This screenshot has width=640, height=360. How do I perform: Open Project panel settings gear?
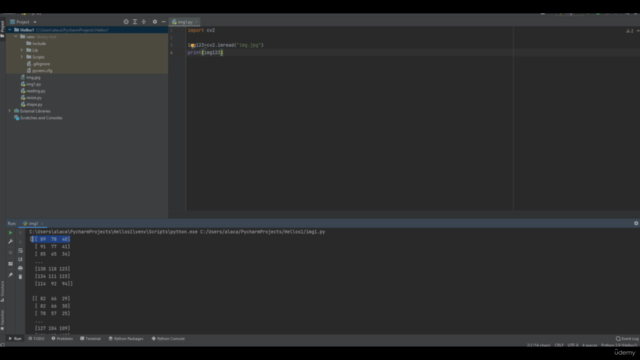coord(155,22)
